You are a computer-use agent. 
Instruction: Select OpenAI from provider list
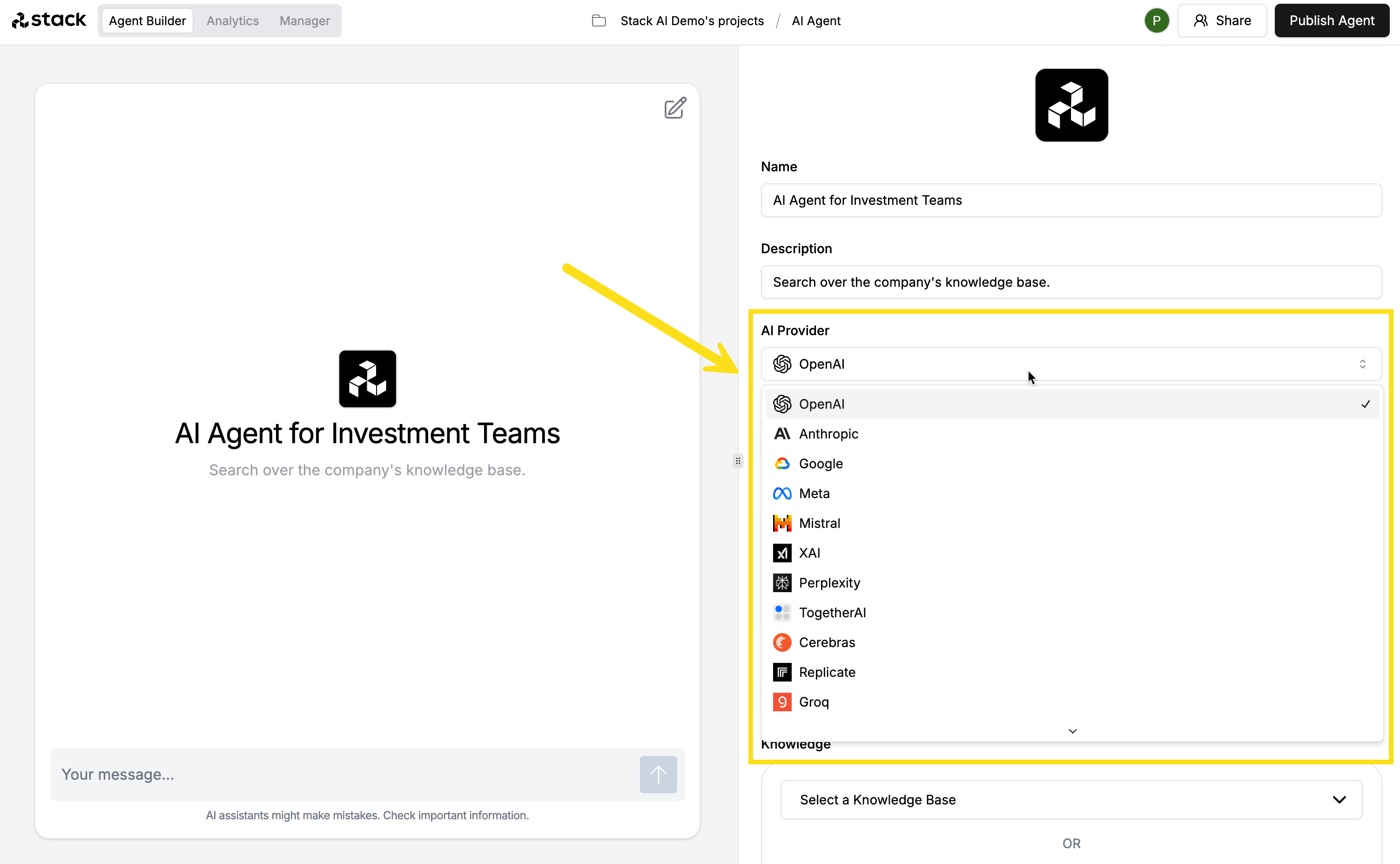(x=1071, y=404)
